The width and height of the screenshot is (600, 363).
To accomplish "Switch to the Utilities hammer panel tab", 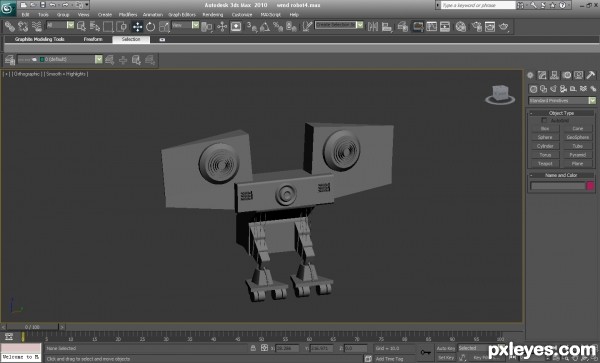I will point(590,75).
